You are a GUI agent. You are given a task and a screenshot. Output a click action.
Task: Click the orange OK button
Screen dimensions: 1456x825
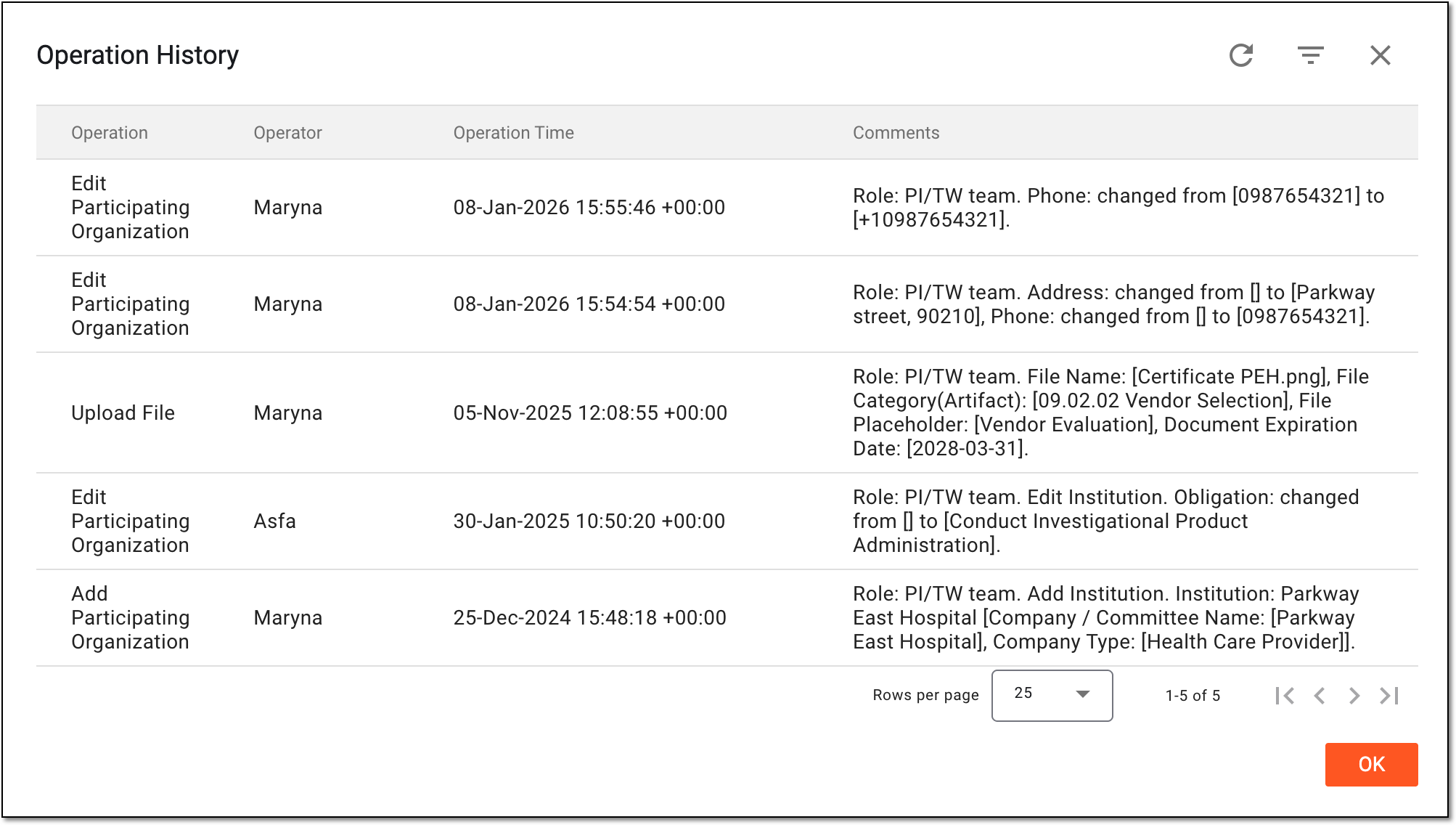[1371, 764]
